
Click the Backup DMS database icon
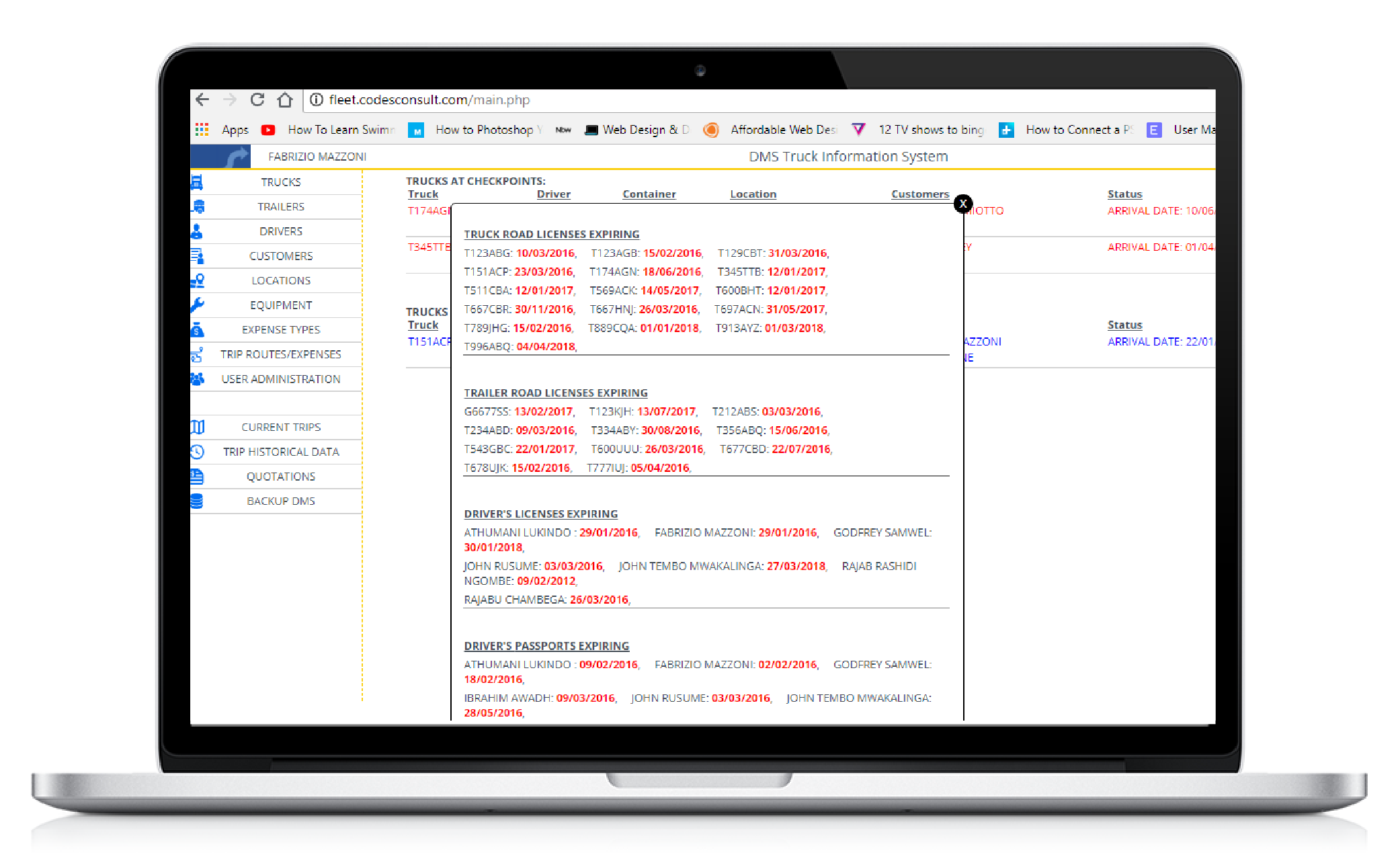pyautogui.click(x=197, y=501)
